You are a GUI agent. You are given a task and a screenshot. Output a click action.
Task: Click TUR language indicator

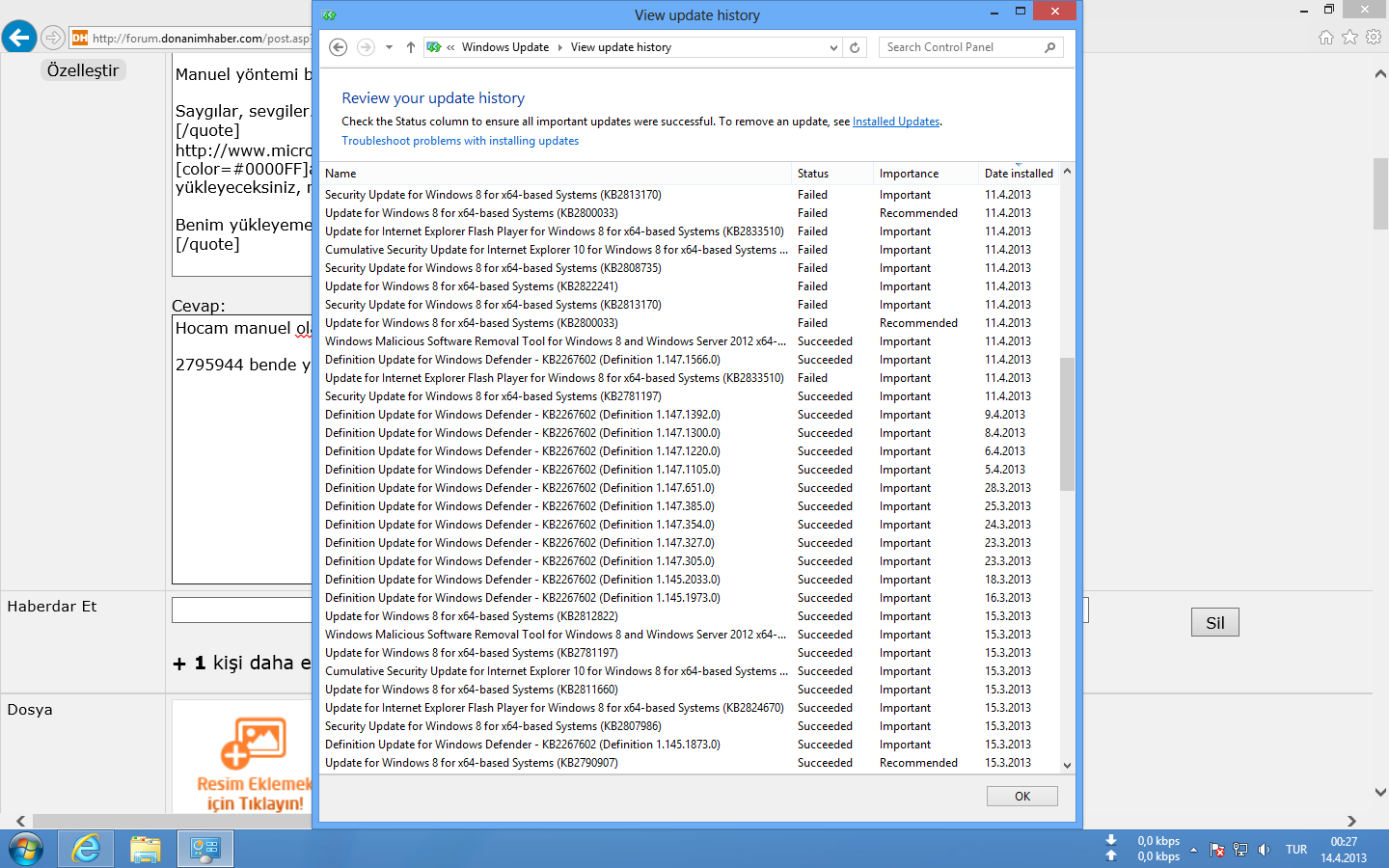pos(1296,851)
